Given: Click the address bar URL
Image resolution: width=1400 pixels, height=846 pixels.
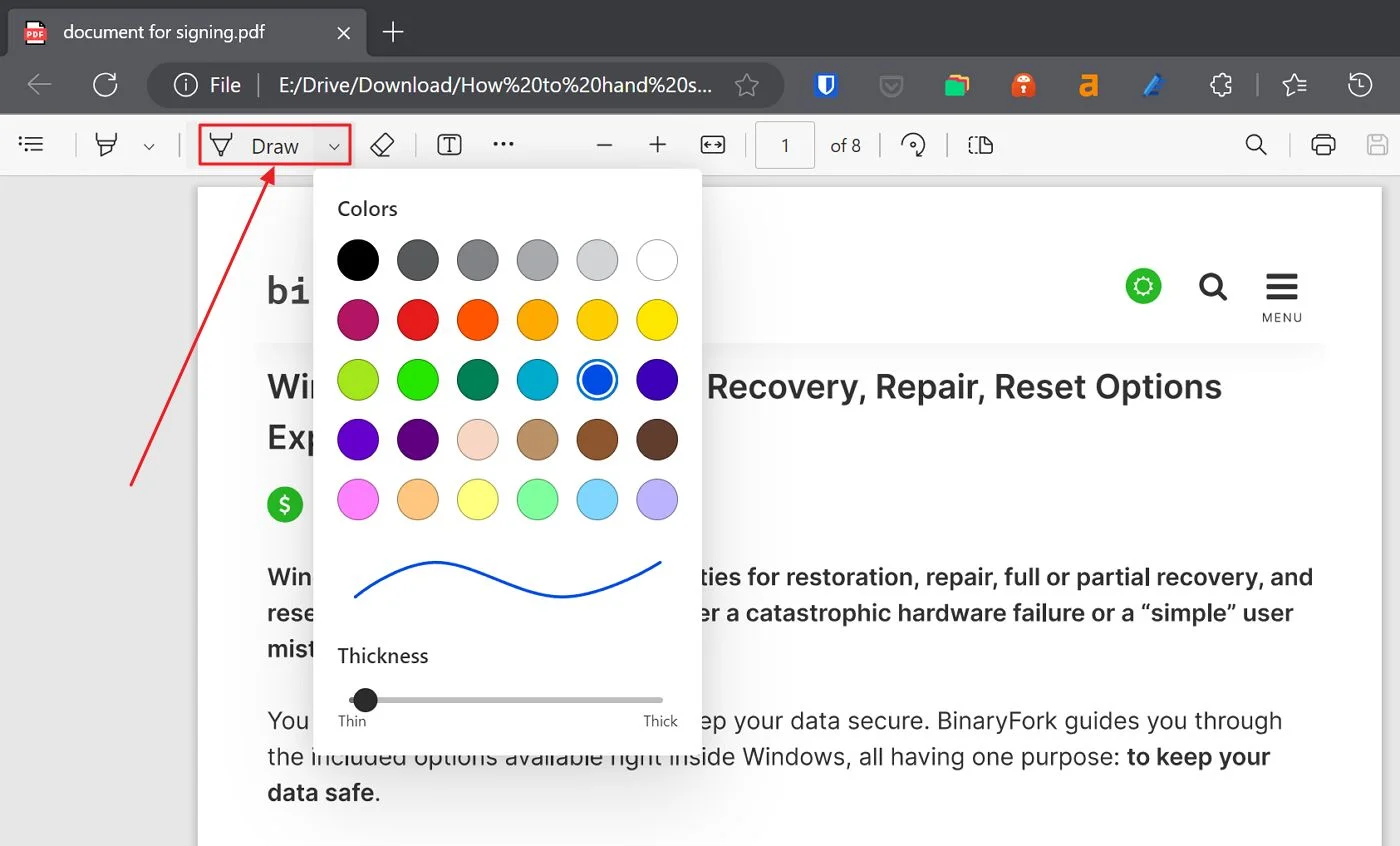Looking at the screenshot, I should point(496,86).
